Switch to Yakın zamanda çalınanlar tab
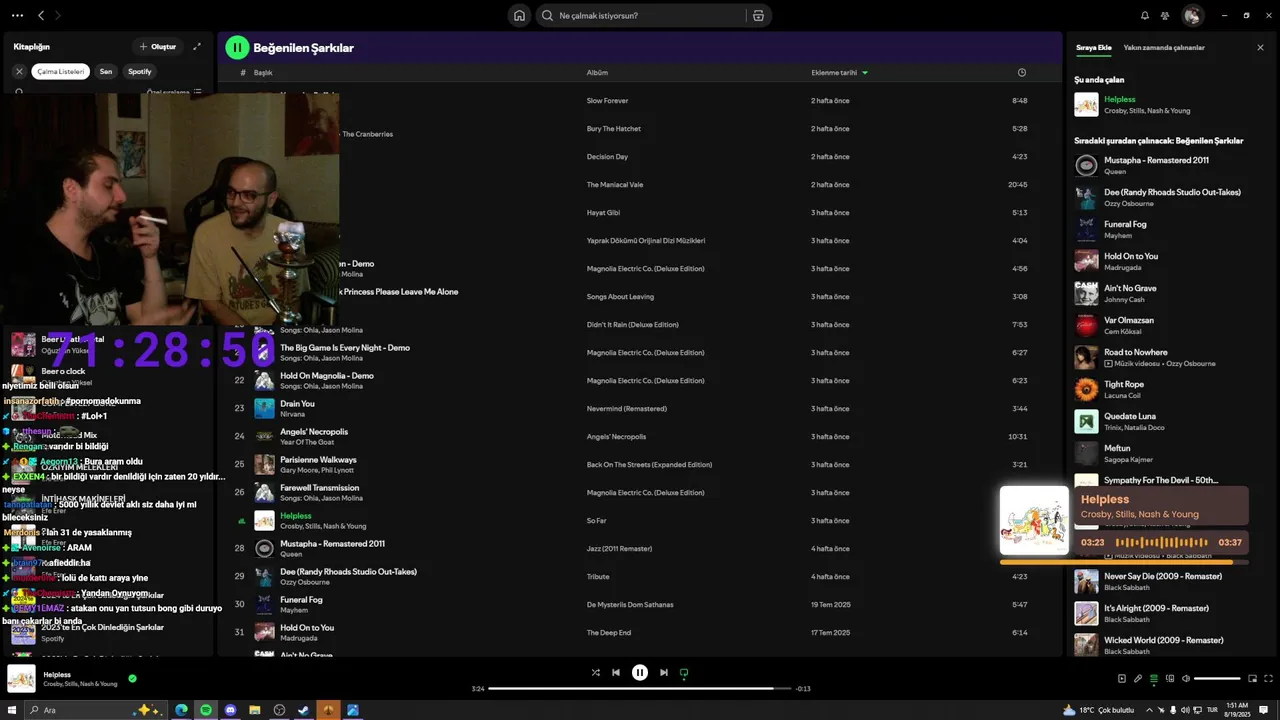 (1164, 47)
